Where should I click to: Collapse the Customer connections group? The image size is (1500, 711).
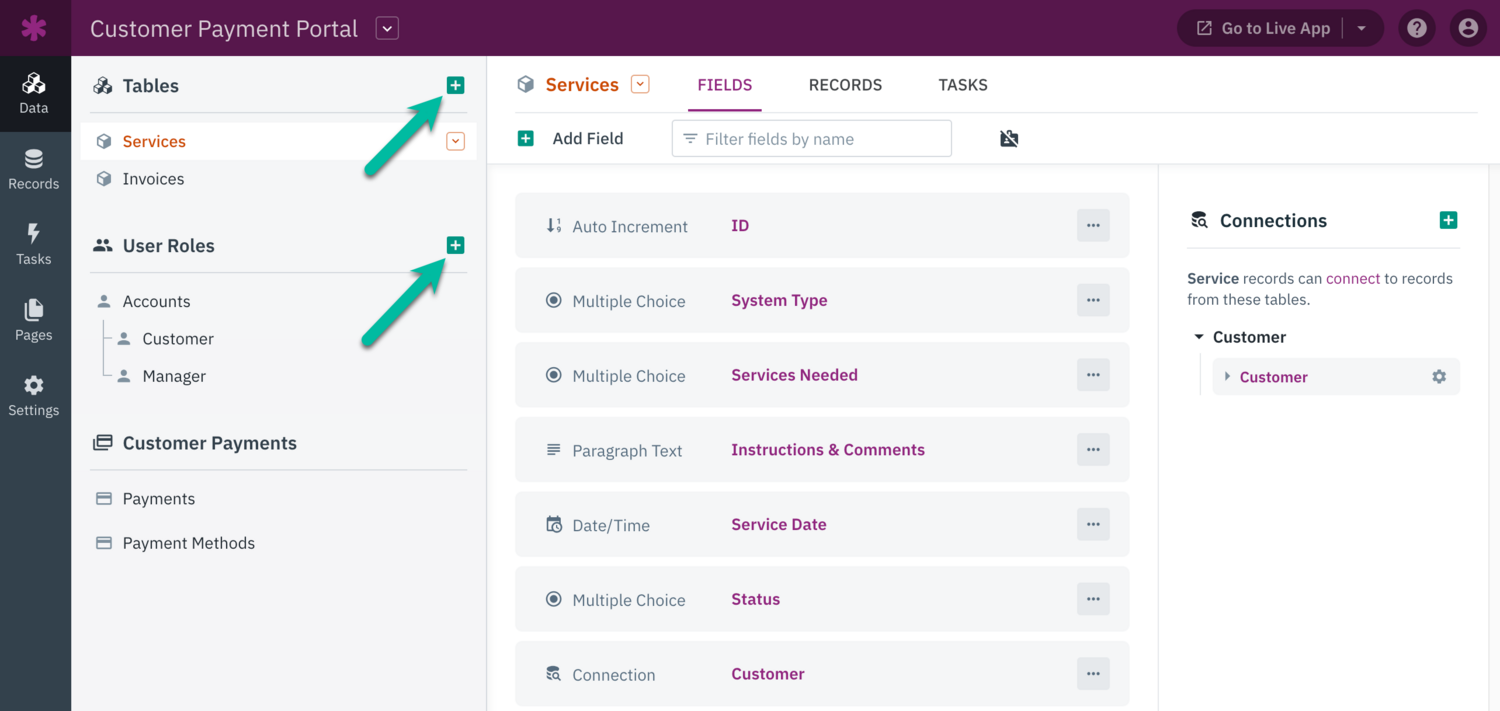[x=1199, y=337]
